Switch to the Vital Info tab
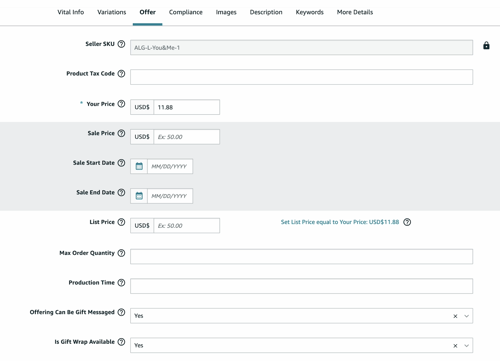500x361 pixels. pyautogui.click(x=71, y=12)
